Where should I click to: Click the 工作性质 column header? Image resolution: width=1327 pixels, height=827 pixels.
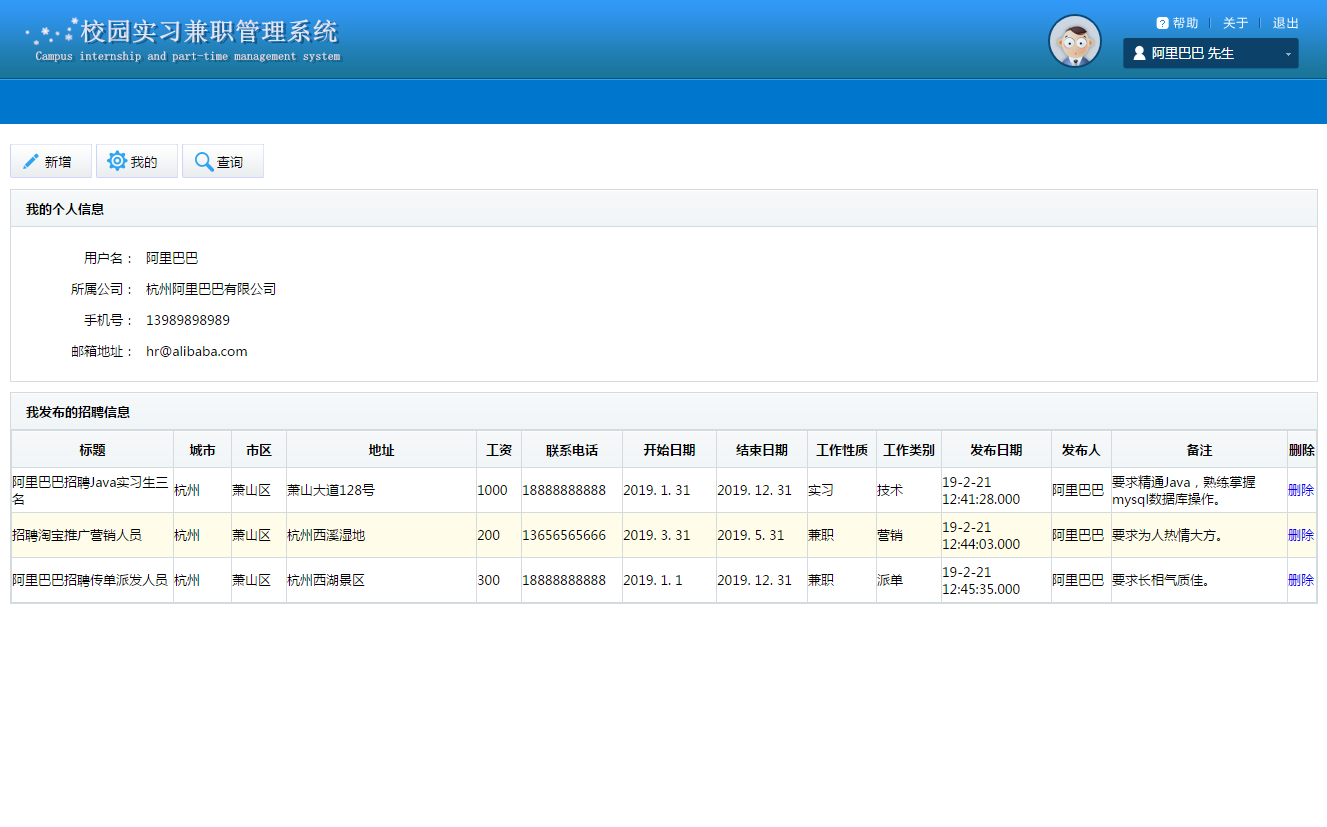[842, 450]
